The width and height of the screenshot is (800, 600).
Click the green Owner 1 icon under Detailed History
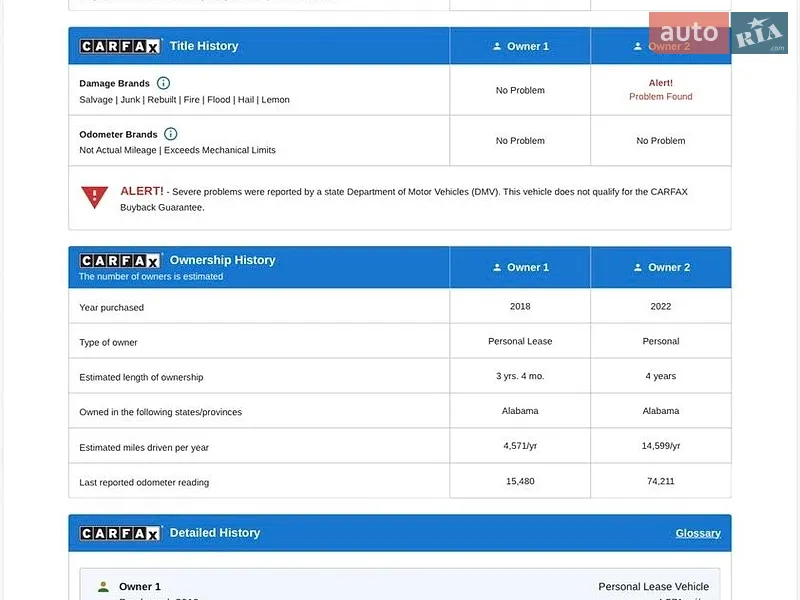104,587
